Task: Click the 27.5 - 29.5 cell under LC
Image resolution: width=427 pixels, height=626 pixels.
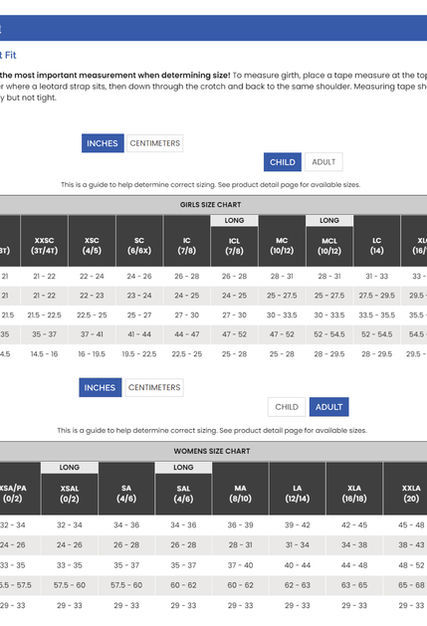Action: tap(377, 295)
